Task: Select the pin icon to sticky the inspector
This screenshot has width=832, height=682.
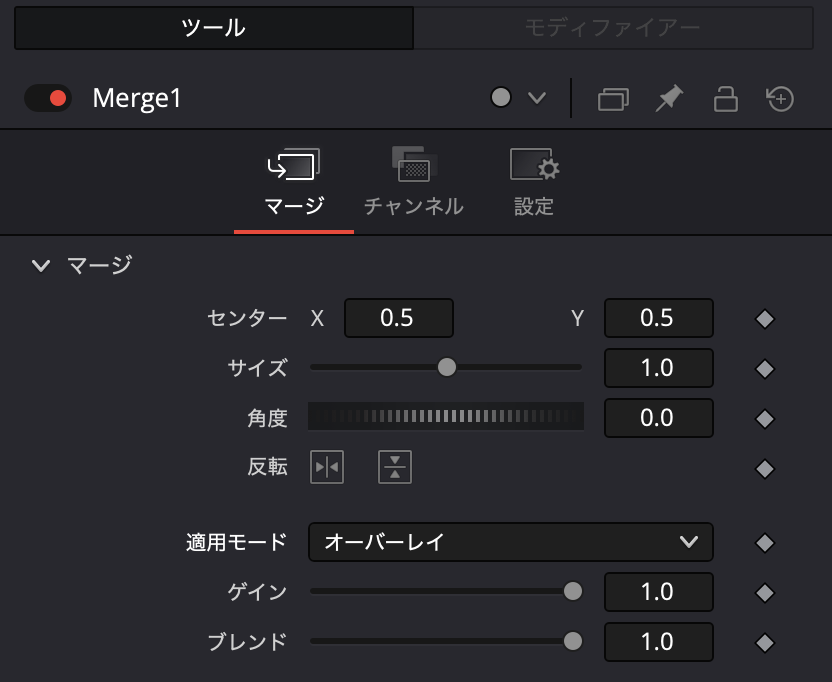Action: (668, 97)
